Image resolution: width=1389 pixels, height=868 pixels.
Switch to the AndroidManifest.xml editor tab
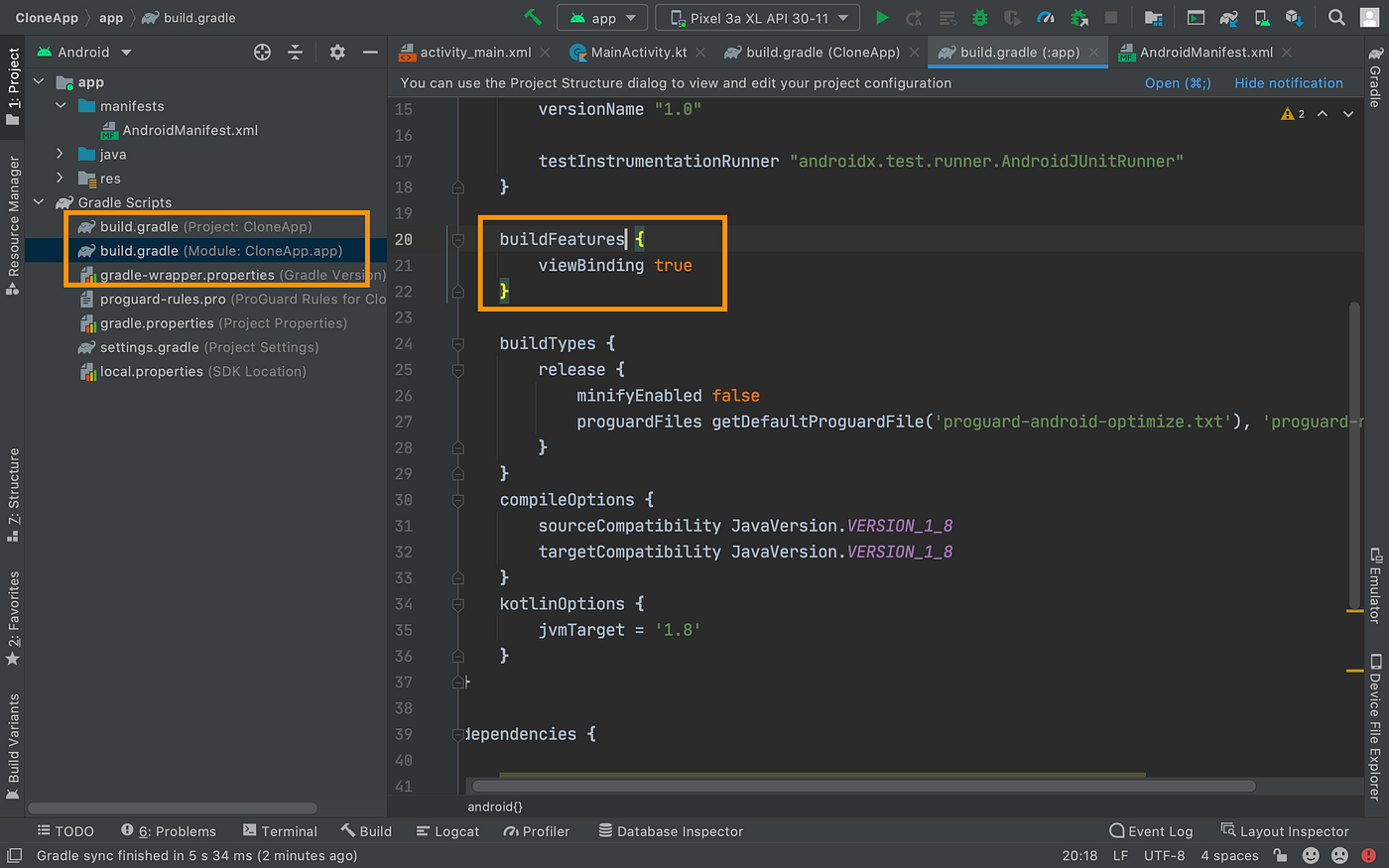click(1205, 53)
